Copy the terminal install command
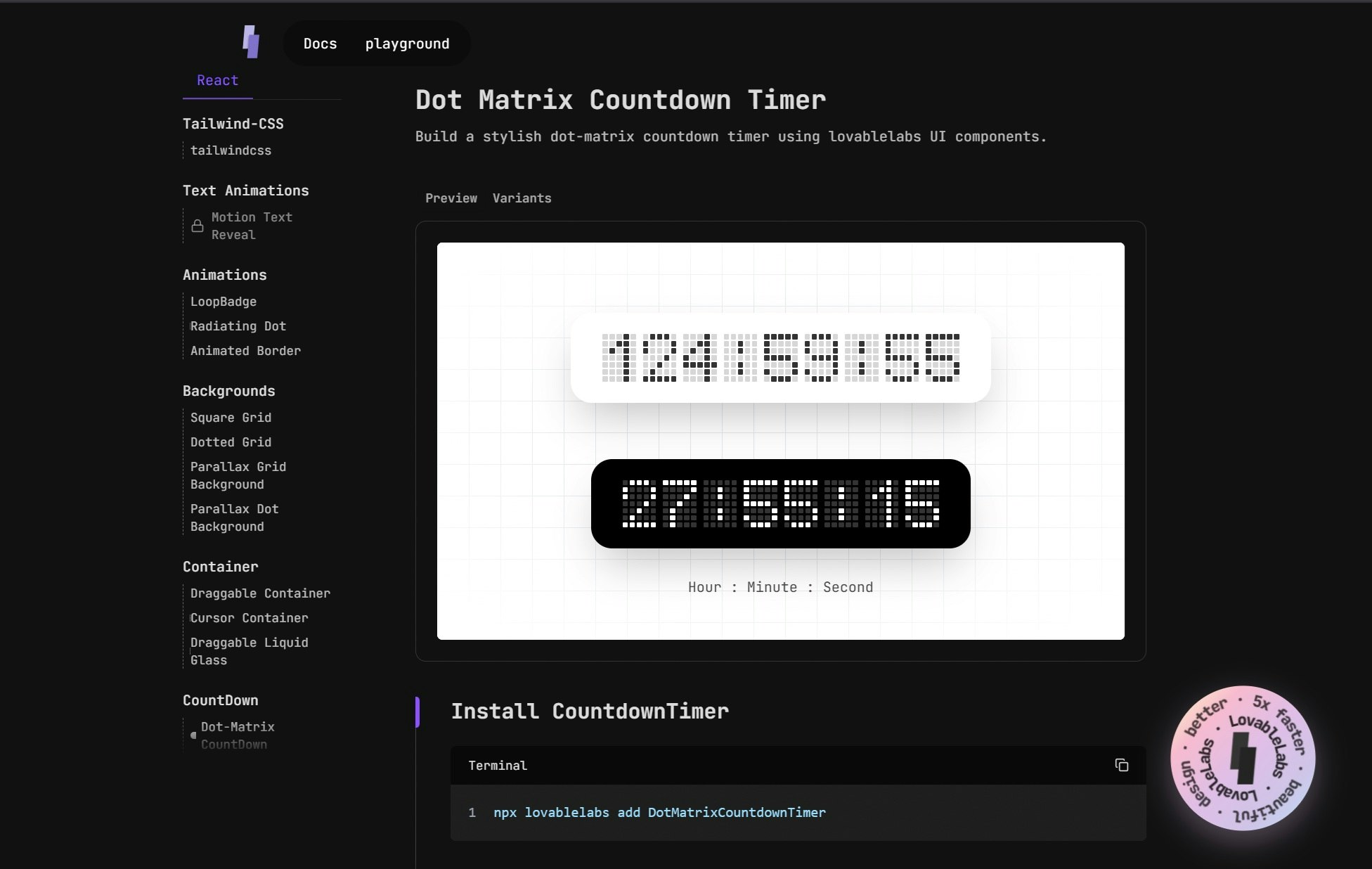 pos(1121,765)
